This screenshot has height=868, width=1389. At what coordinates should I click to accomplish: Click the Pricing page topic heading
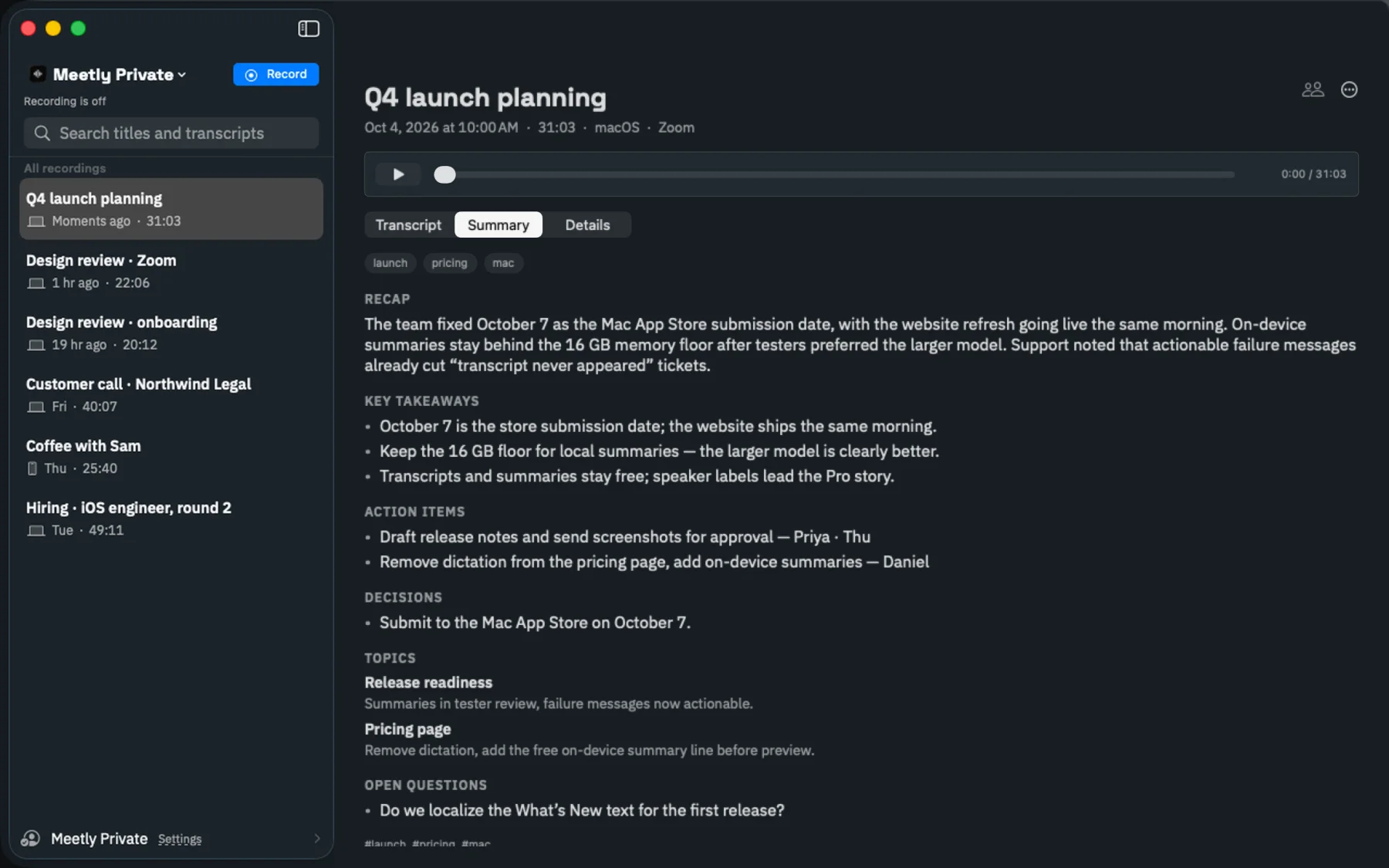point(407,729)
